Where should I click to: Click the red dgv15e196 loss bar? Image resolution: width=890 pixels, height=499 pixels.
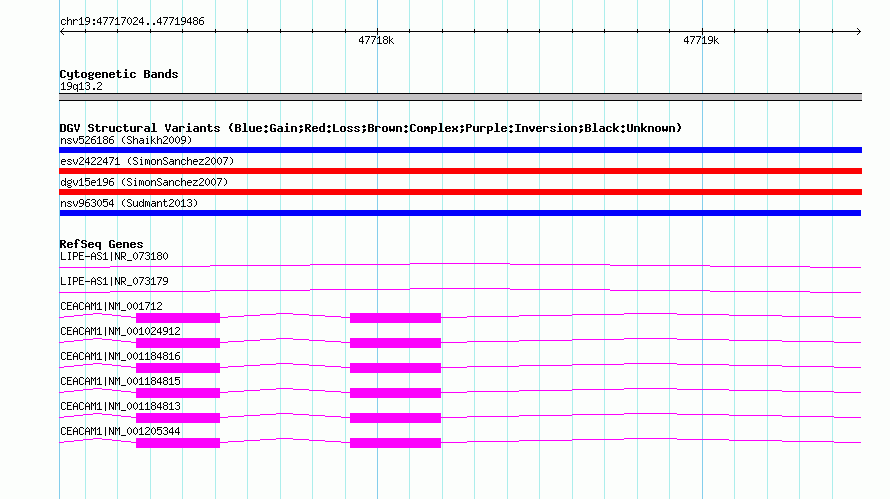460,192
